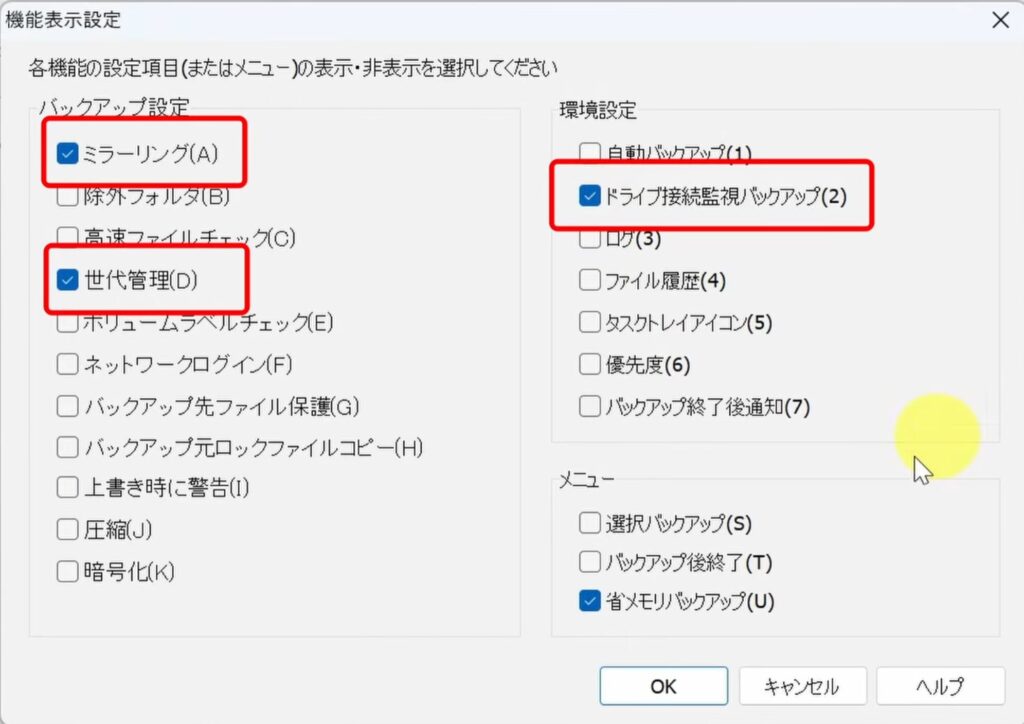Check the 圧縮(J) option

pos(67,530)
